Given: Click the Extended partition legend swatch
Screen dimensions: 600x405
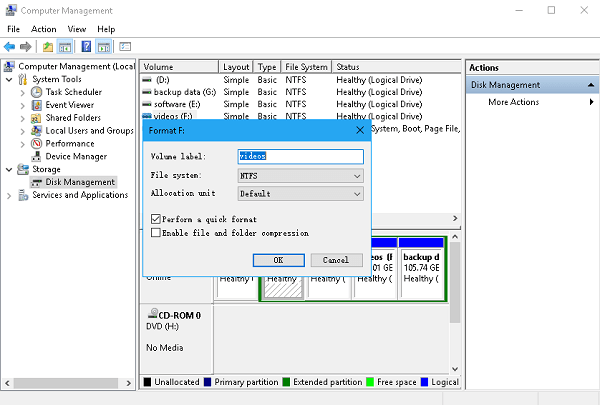Looking at the screenshot, I should coord(286,382).
